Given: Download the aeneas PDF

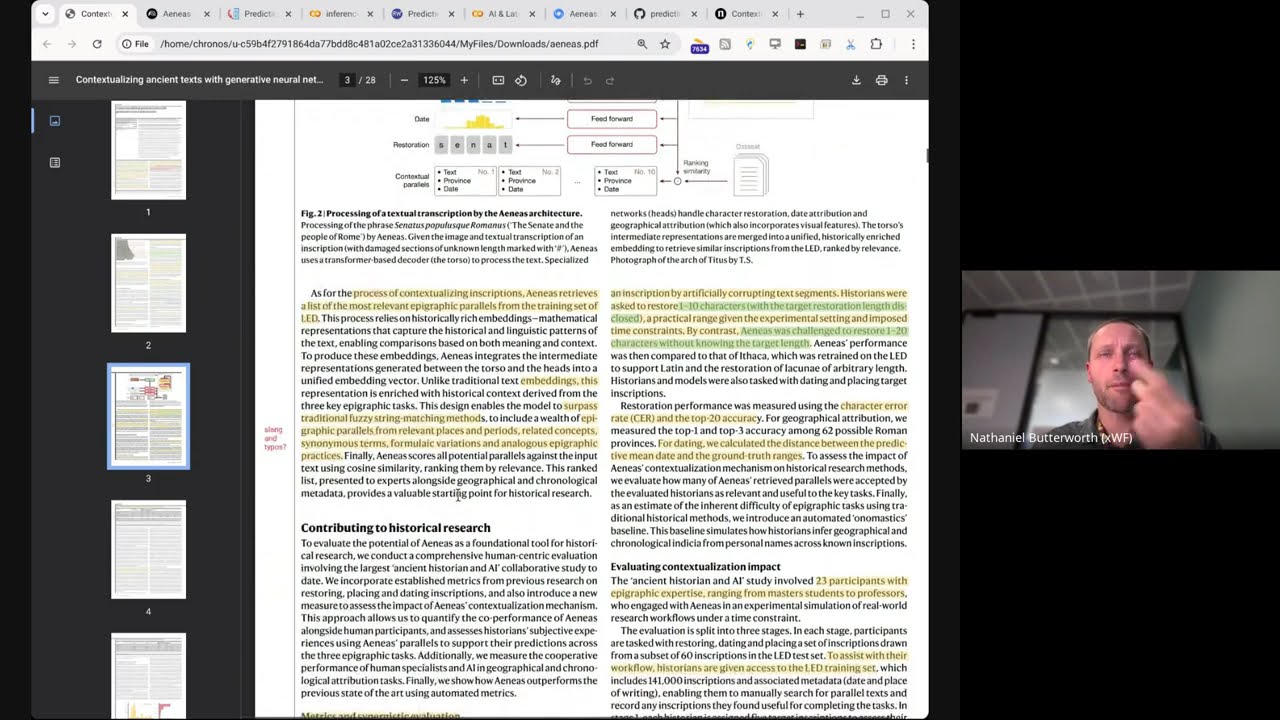Looking at the screenshot, I should [x=856, y=80].
